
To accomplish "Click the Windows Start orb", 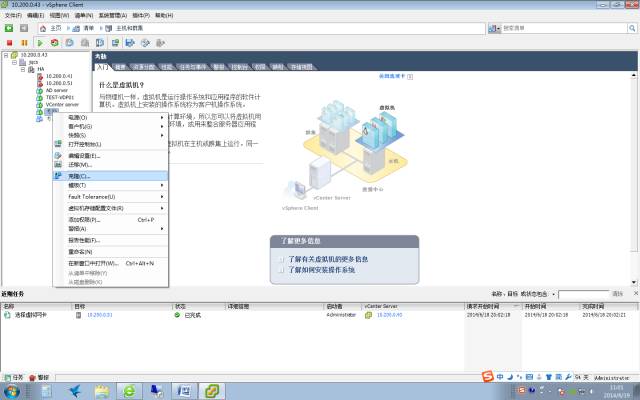I will click(x=12, y=391).
